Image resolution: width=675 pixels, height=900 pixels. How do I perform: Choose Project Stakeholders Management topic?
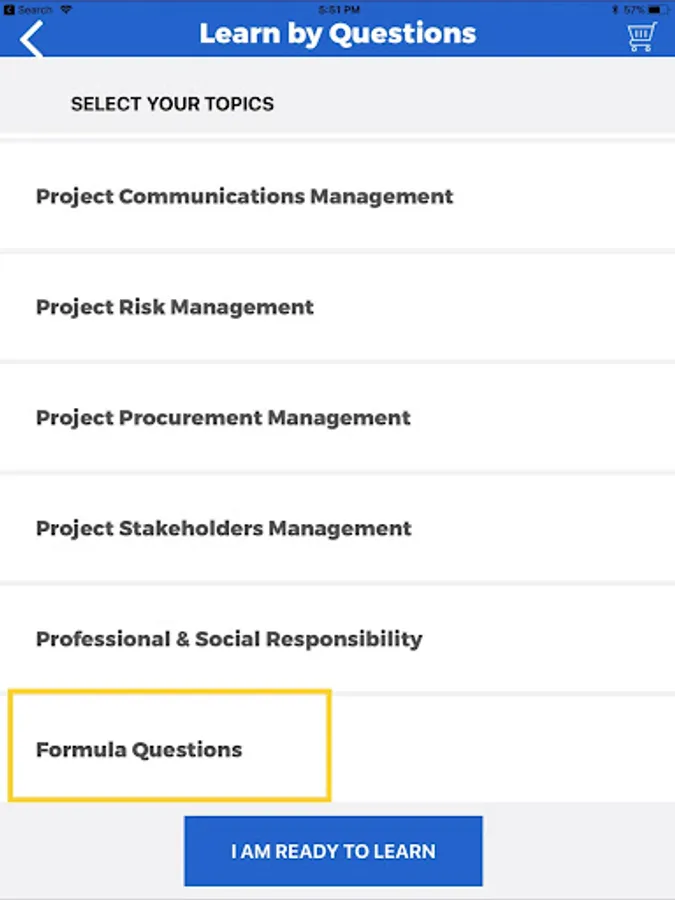[x=223, y=528]
